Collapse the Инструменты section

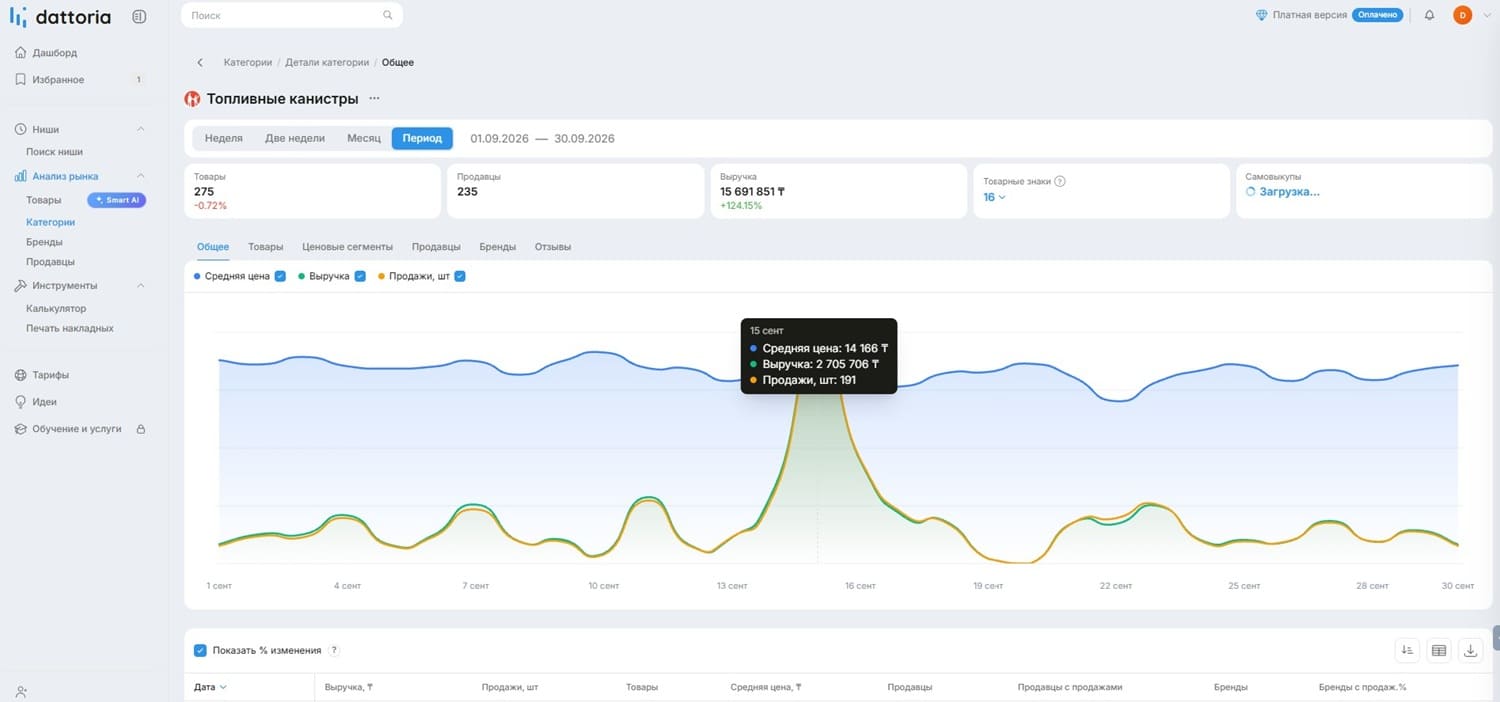[x=140, y=285]
